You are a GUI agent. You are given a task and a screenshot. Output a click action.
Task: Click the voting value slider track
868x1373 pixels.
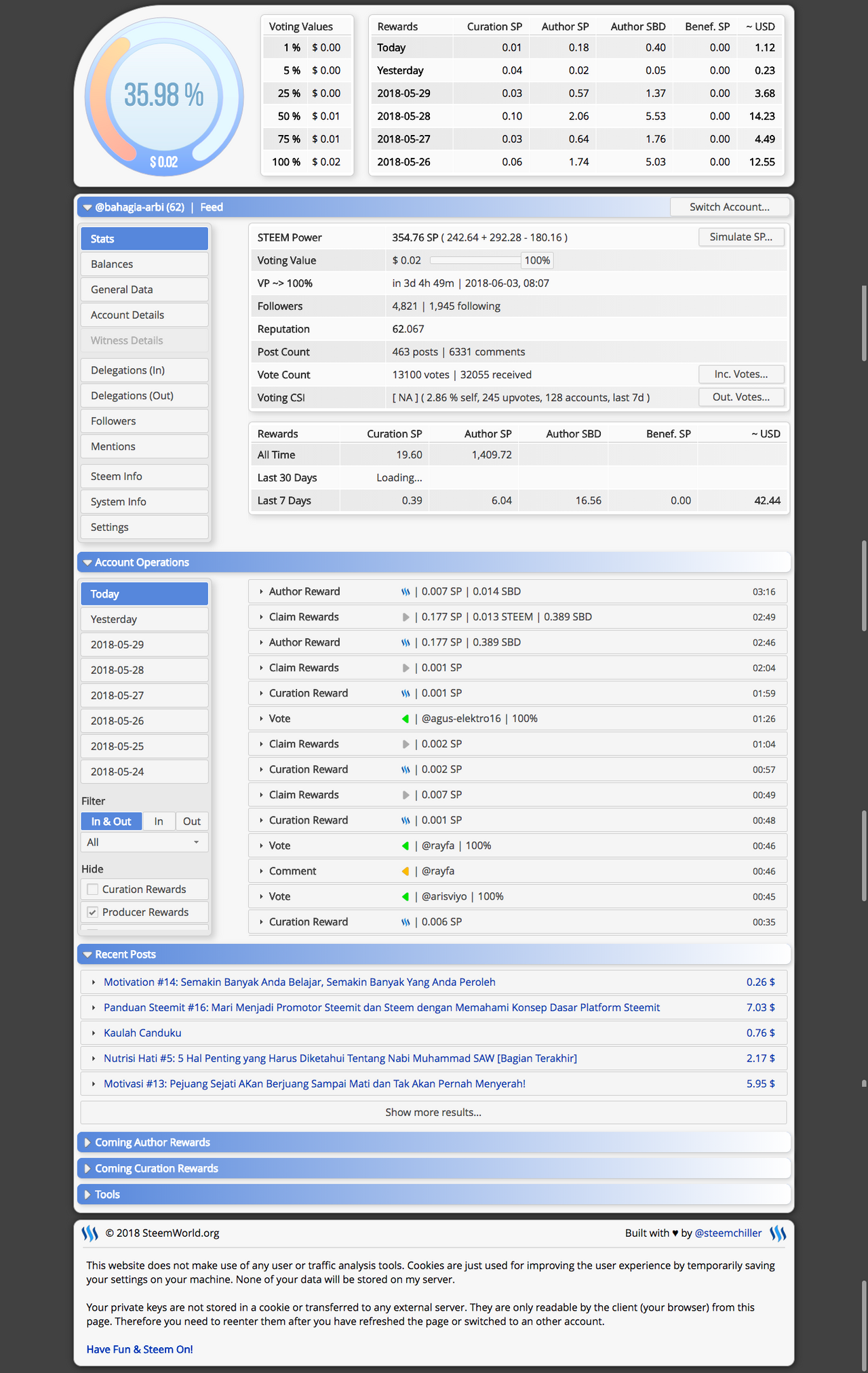pos(475,260)
